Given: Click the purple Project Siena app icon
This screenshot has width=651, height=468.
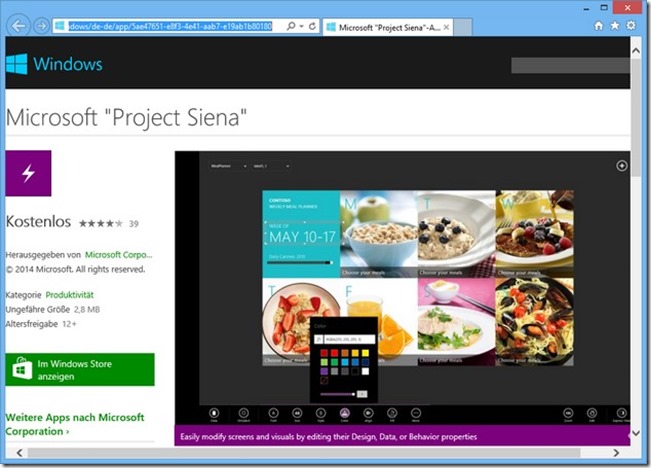Looking at the screenshot, I should (28, 173).
